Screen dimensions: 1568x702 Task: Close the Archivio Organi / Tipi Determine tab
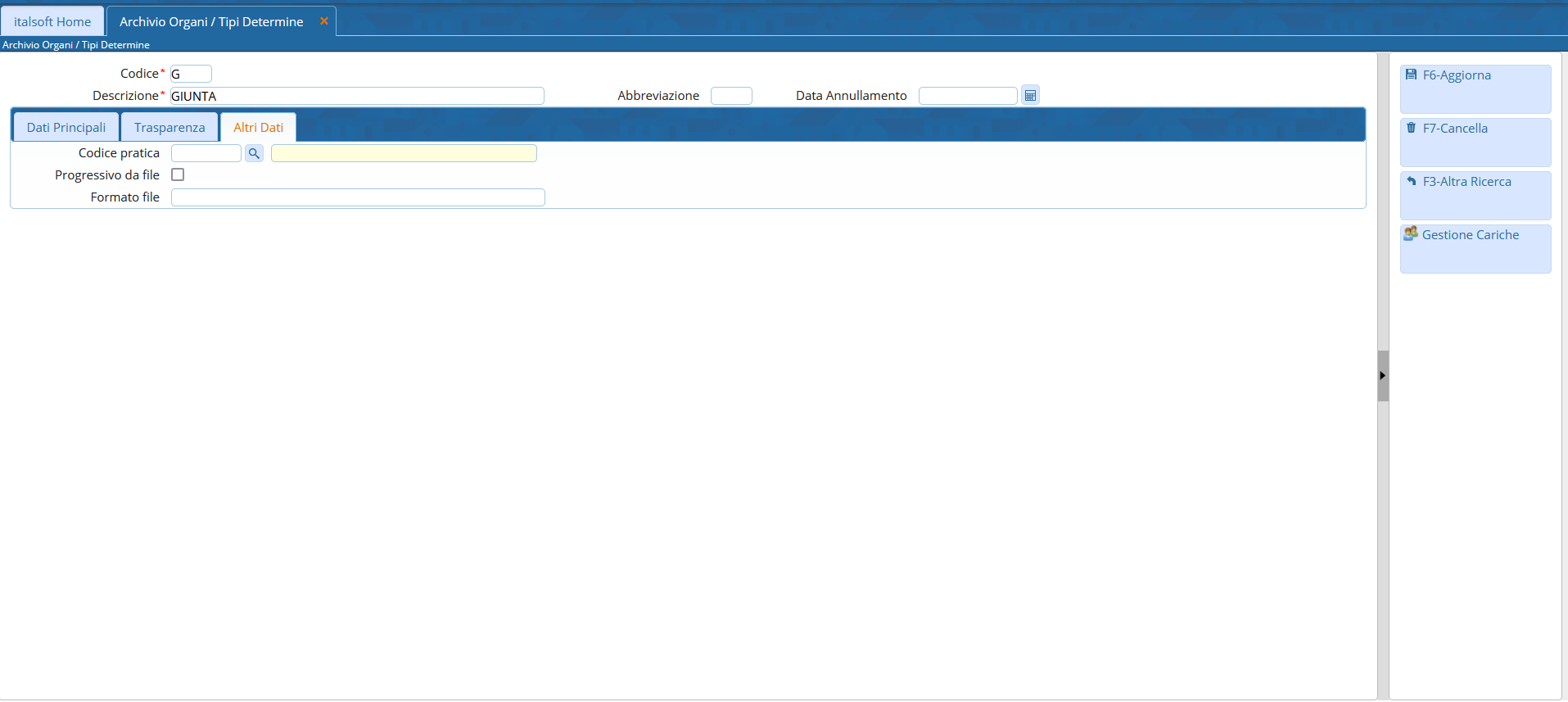(x=324, y=21)
